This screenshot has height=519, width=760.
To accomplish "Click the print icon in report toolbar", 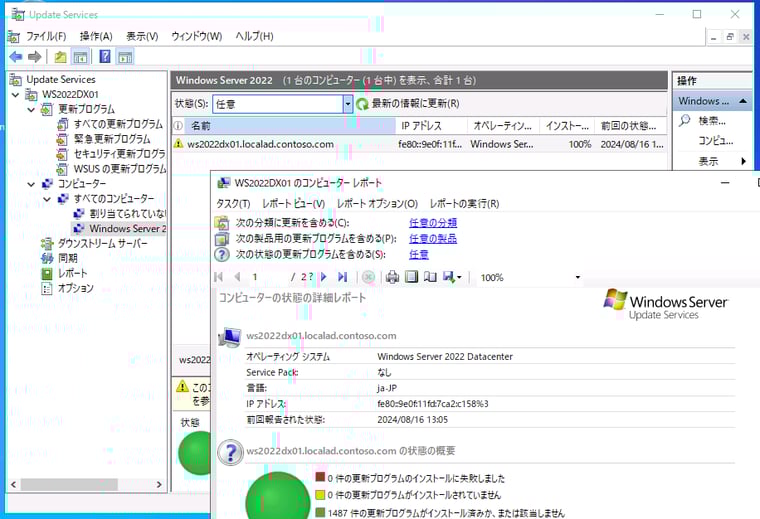I will 392,277.
